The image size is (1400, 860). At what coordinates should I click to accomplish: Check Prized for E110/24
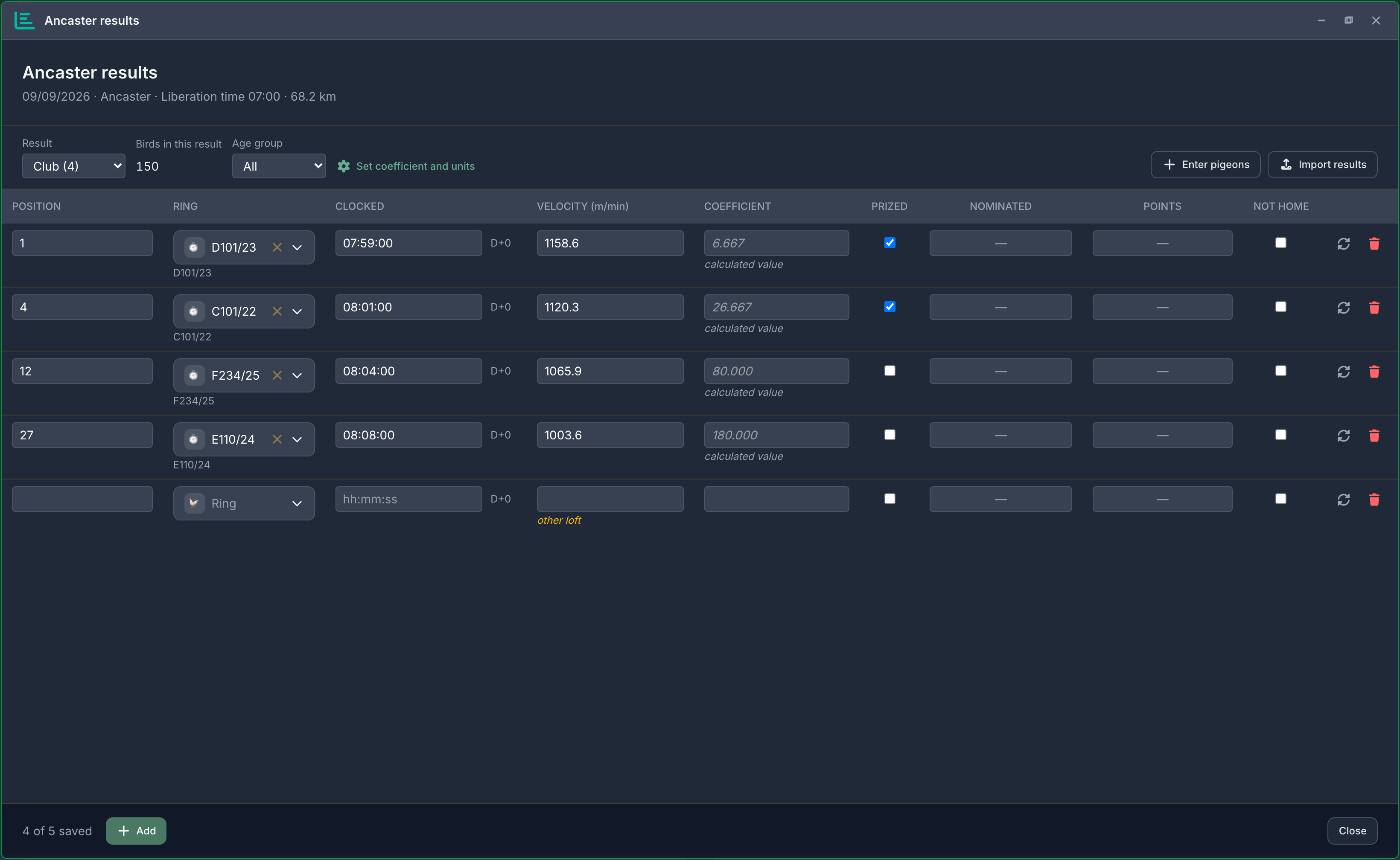[x=890, y=435]
